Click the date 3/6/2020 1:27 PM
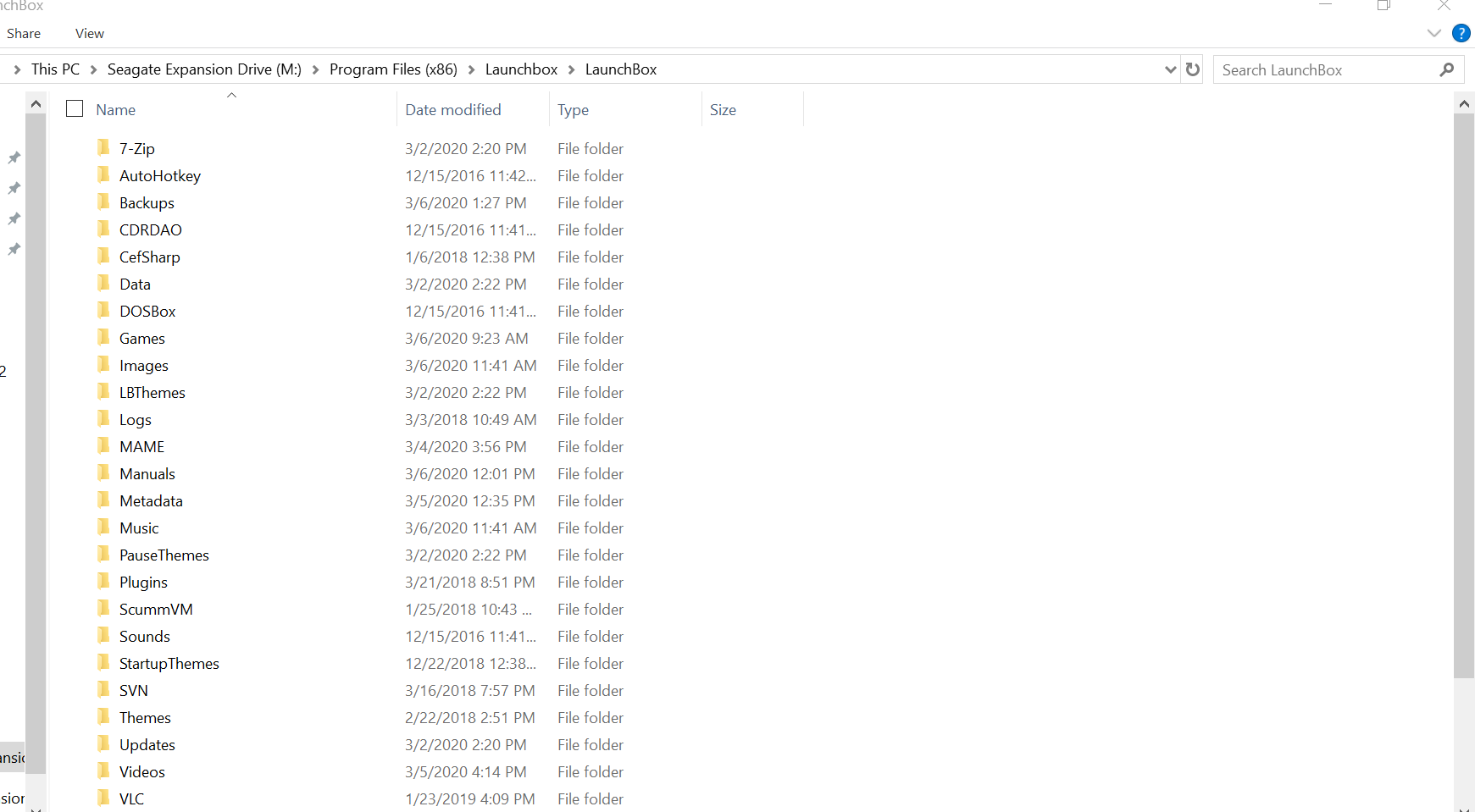The height and width of the screenshot is (812, 1475). click(x=465, y=202)
